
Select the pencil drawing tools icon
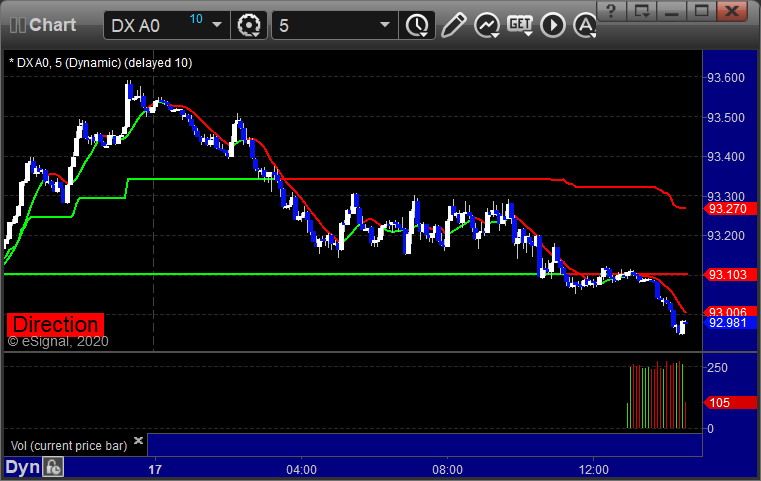tap(453, 25)
